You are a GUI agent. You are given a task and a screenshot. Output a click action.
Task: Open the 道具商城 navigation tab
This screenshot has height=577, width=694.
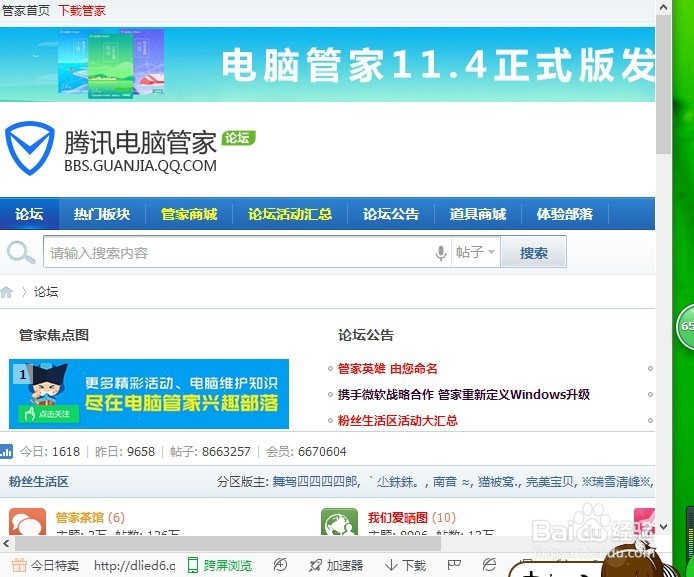[478, 214]
